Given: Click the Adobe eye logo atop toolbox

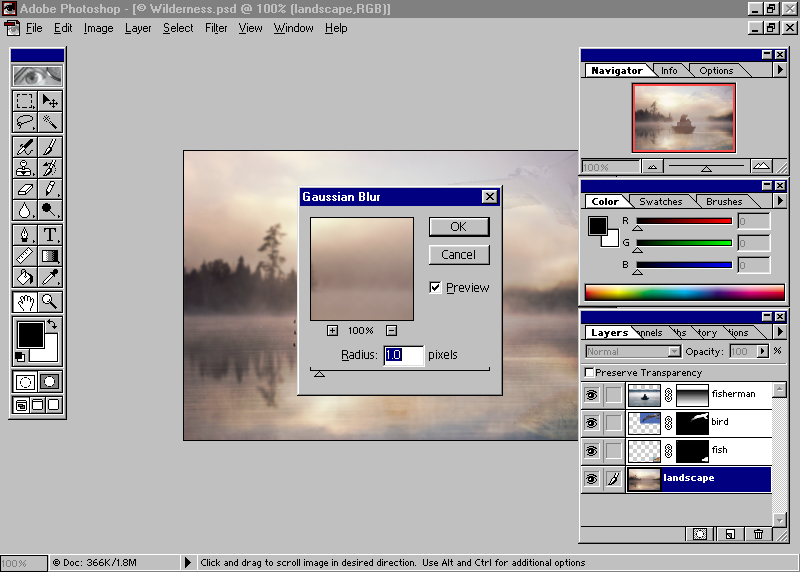Looking at the screenshot, I should pyautogui.click(x=38, y=76).
